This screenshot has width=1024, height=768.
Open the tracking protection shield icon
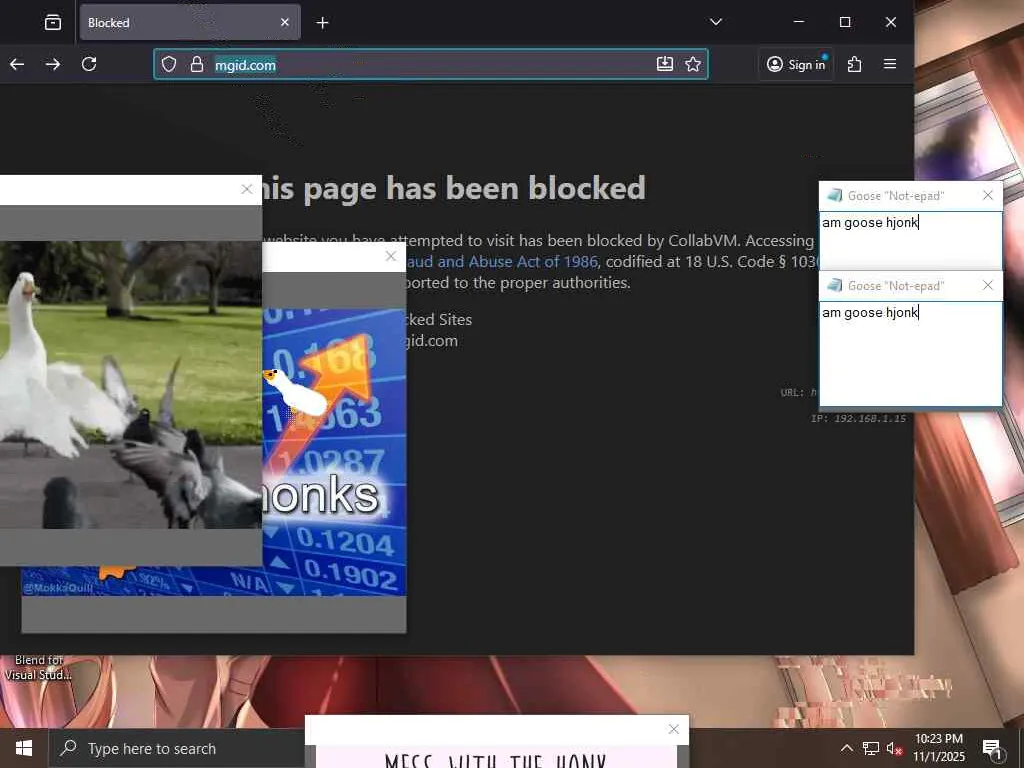[169, 64]
